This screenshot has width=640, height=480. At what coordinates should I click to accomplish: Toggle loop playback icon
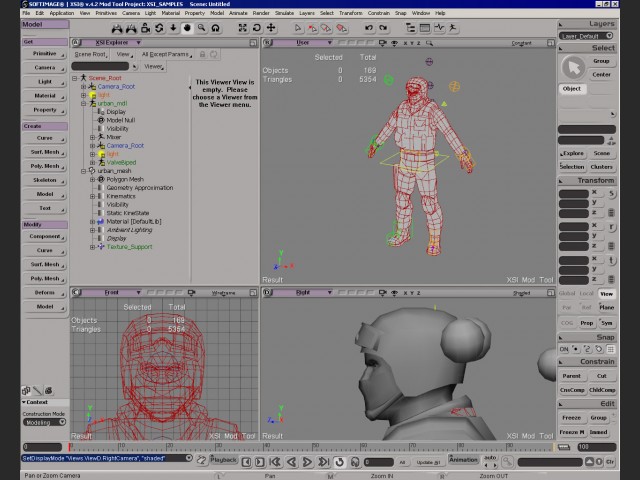(x=340, y=462)
